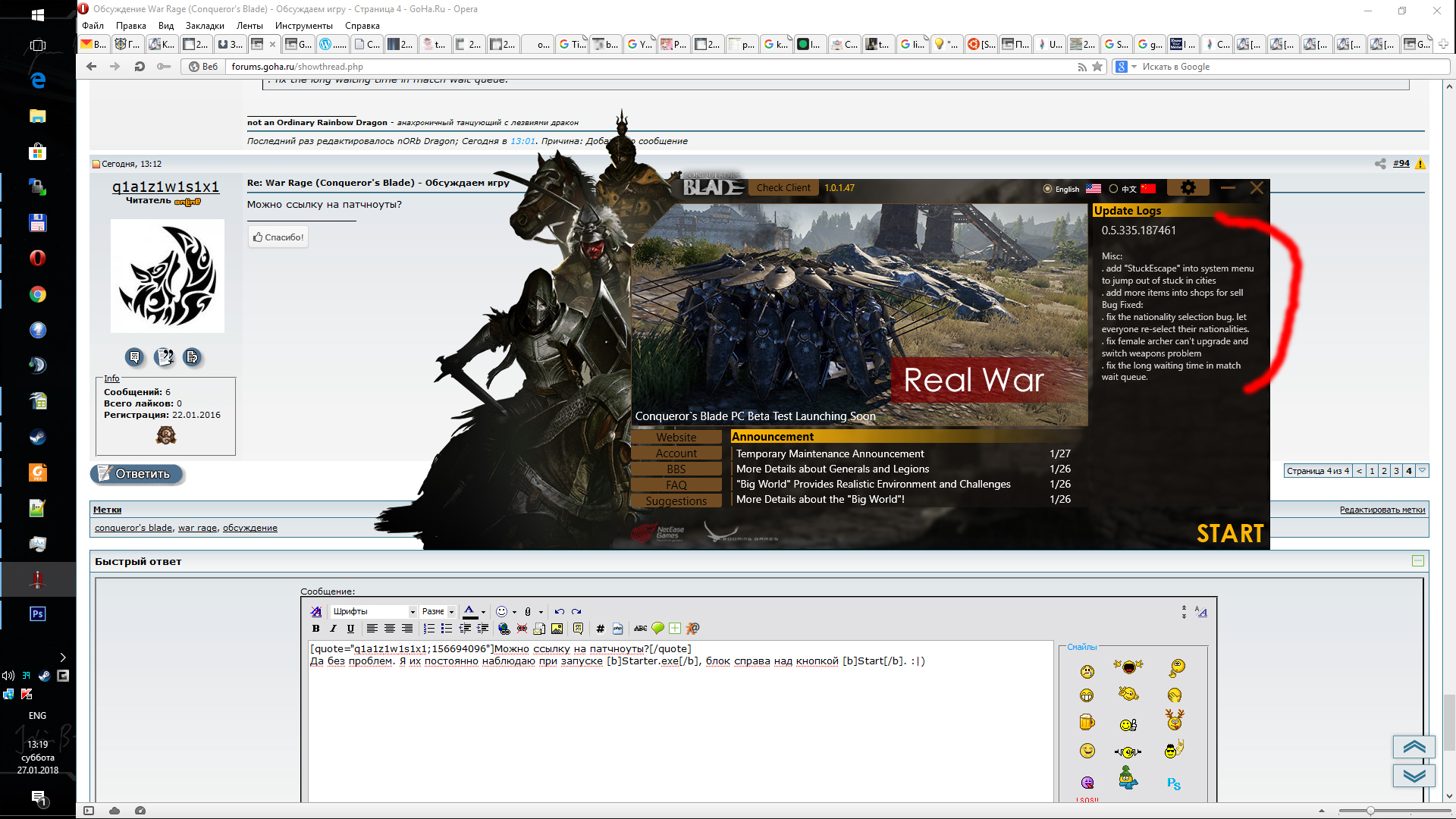Image resolution: width=1456 pixels, height=819 pixels.
Task: Click the Check Client button
Action: (x=783, y=188)
